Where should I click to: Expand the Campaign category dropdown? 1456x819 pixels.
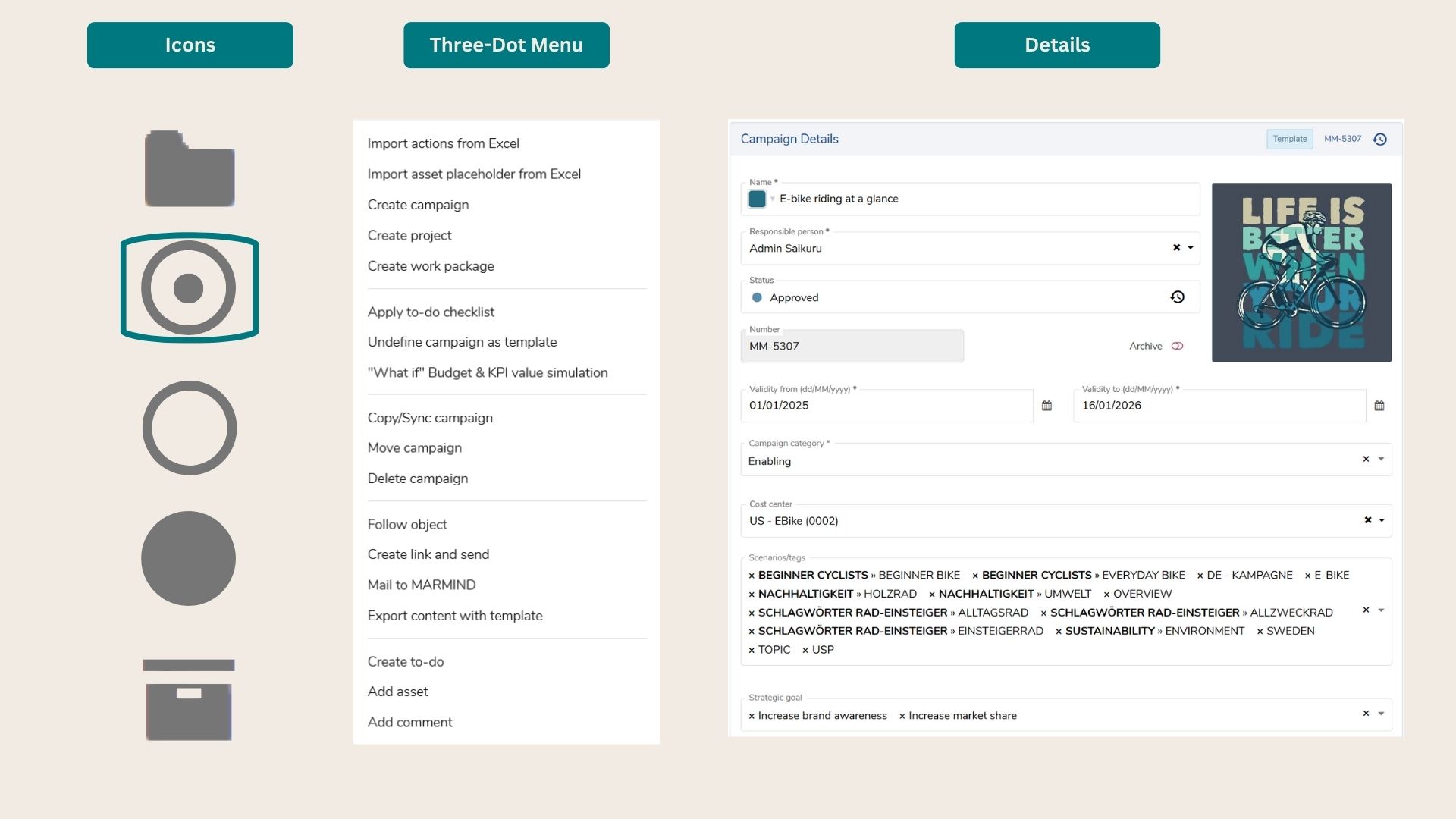[1381, 459]
